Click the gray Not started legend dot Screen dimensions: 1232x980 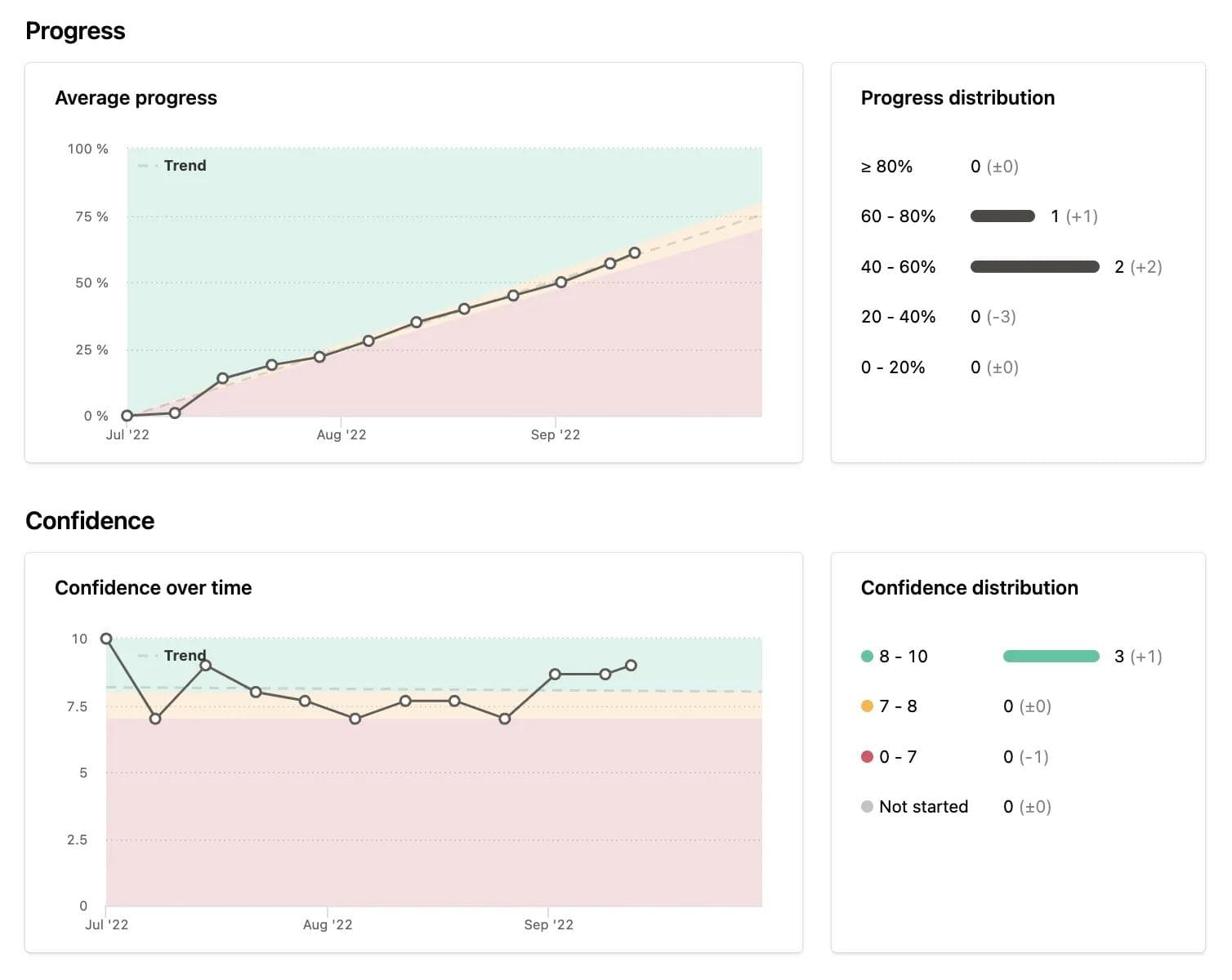(x=866, y=806)
